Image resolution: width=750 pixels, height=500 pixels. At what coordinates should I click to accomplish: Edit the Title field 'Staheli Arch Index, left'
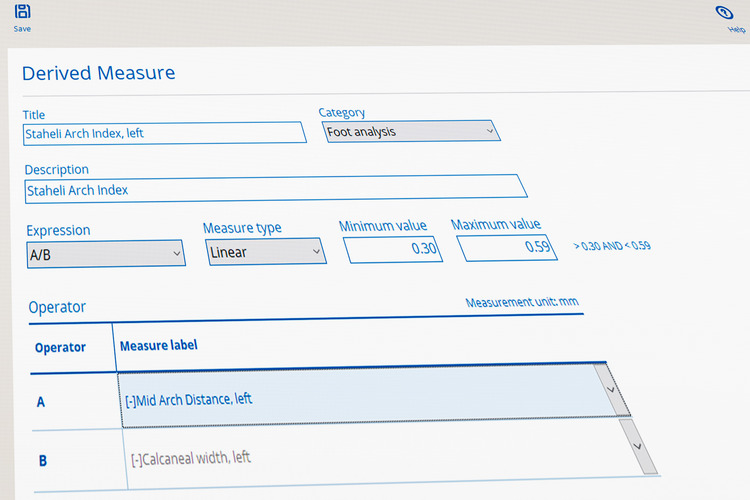point(164,133)
